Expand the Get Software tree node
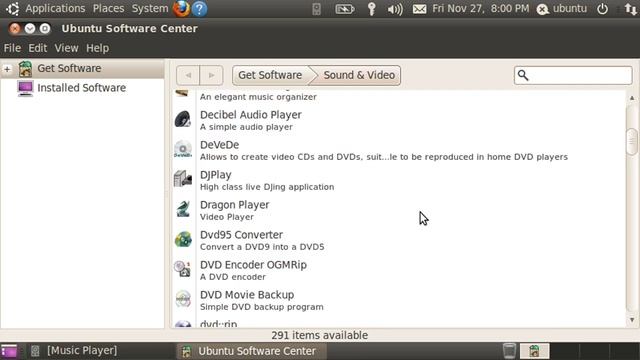Viewport: 640px width, 360px height. (x=7, y=69)
